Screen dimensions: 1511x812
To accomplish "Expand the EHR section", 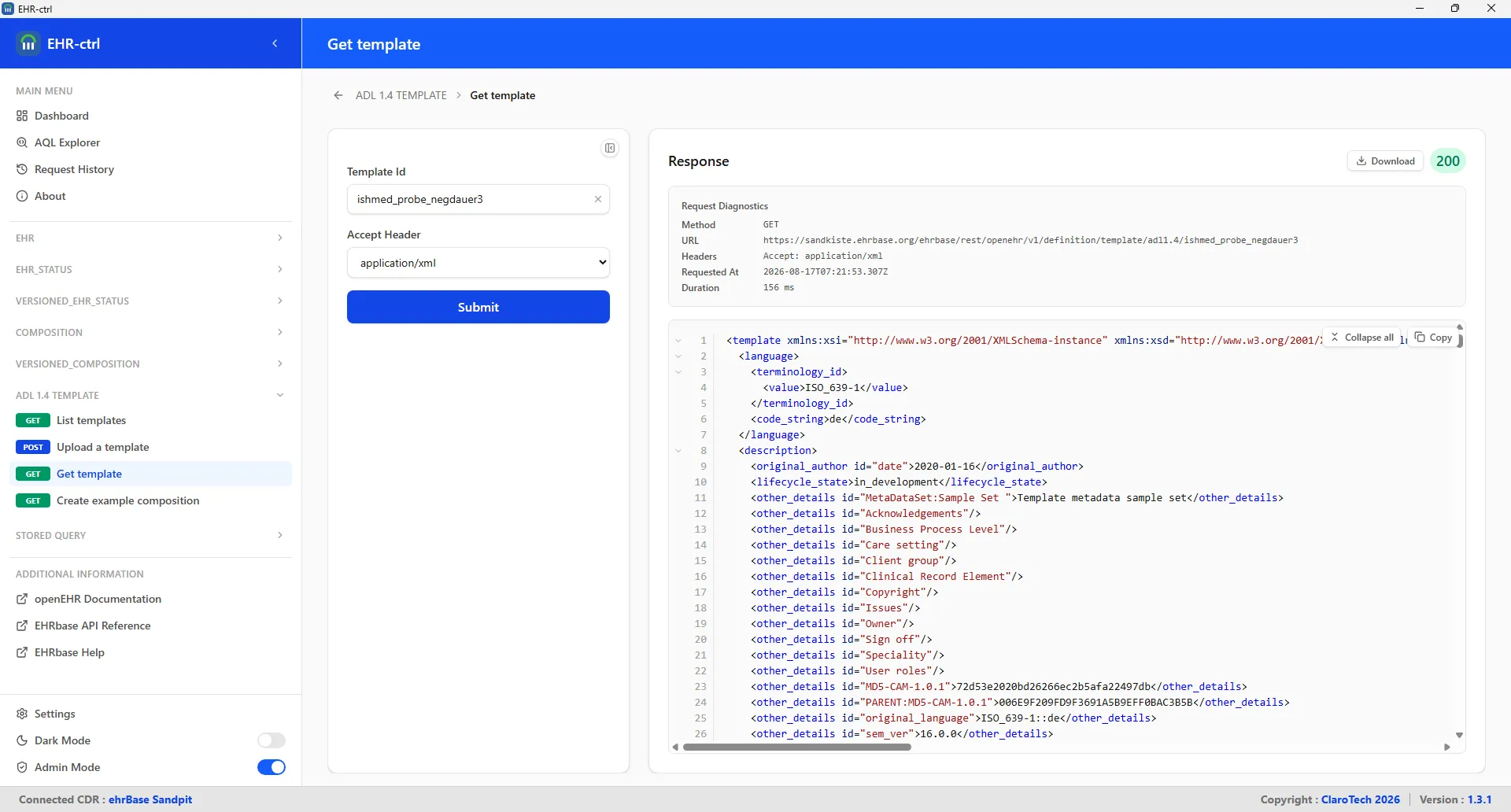I will pyautogui.click(x=150, y=238).
